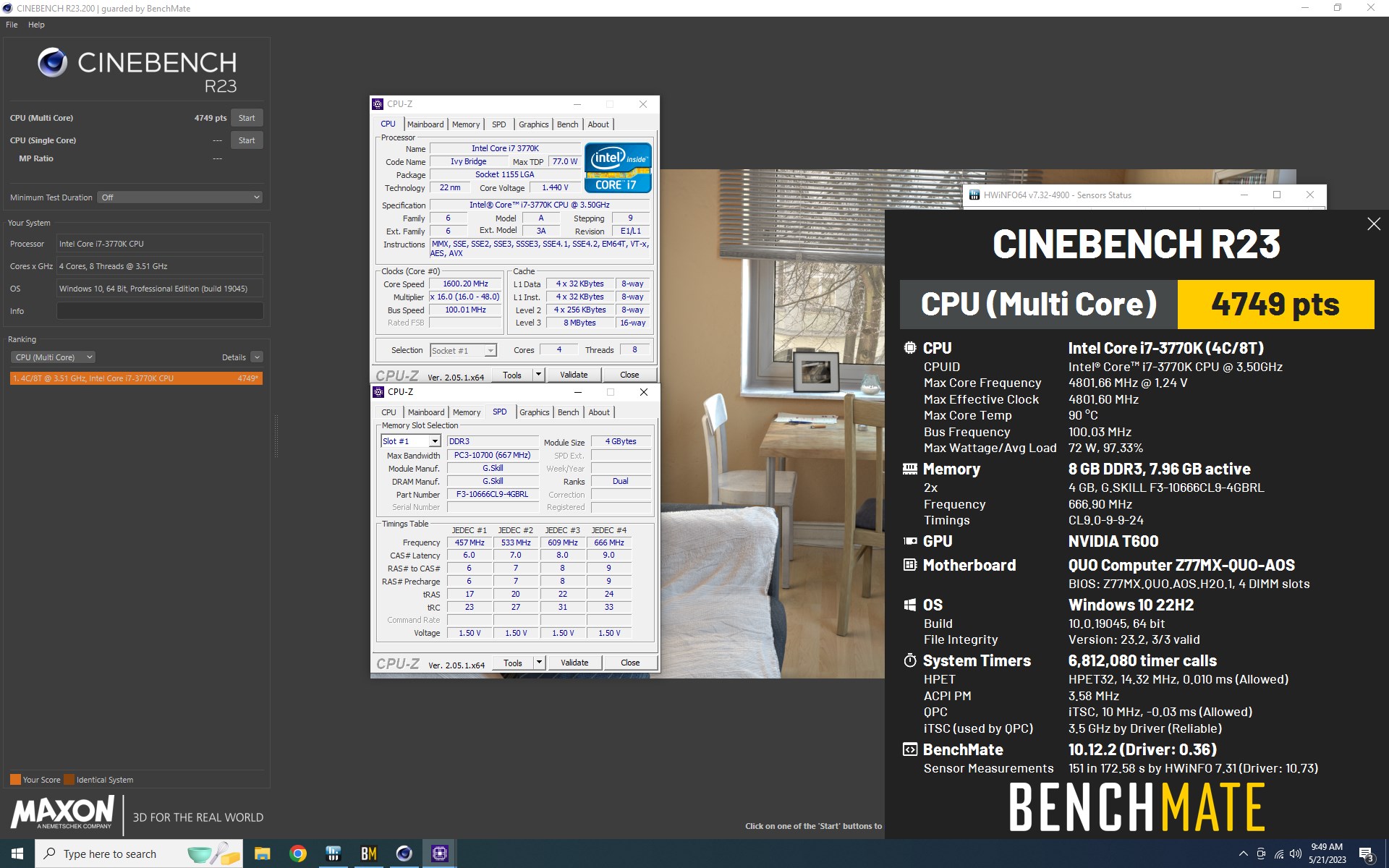Click the Identical System legend swatch
The height and width of the screenshot is (868, 1389).
pos(69,780)
